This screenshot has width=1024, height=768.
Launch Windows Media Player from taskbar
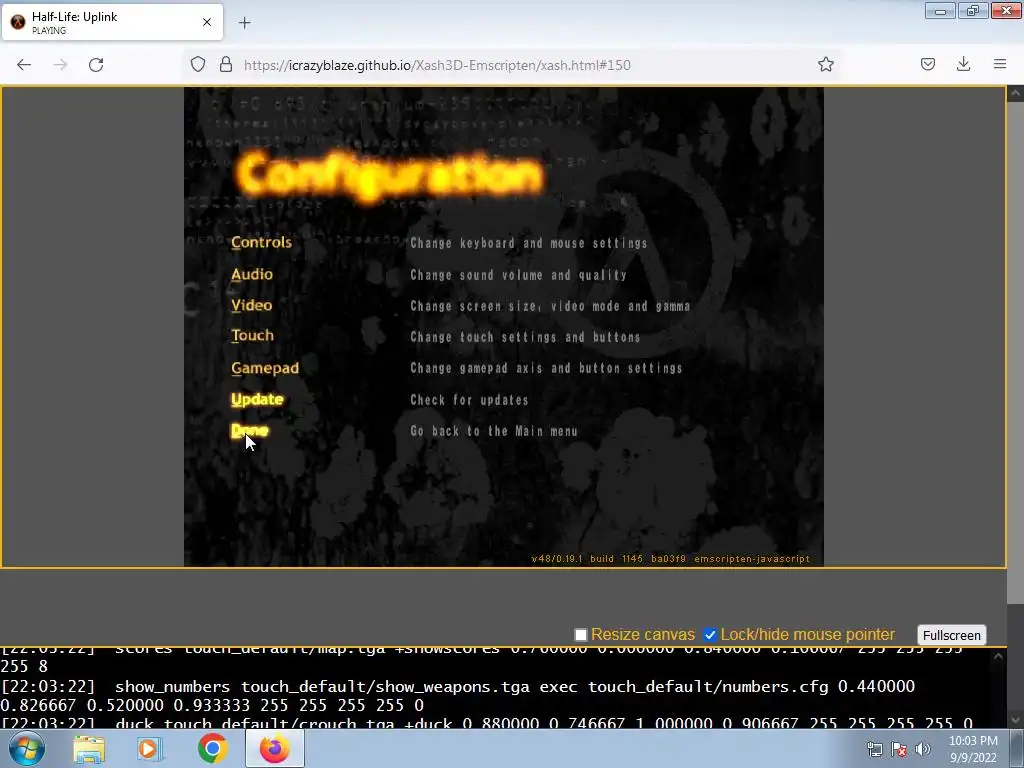(x=149, y=749)
